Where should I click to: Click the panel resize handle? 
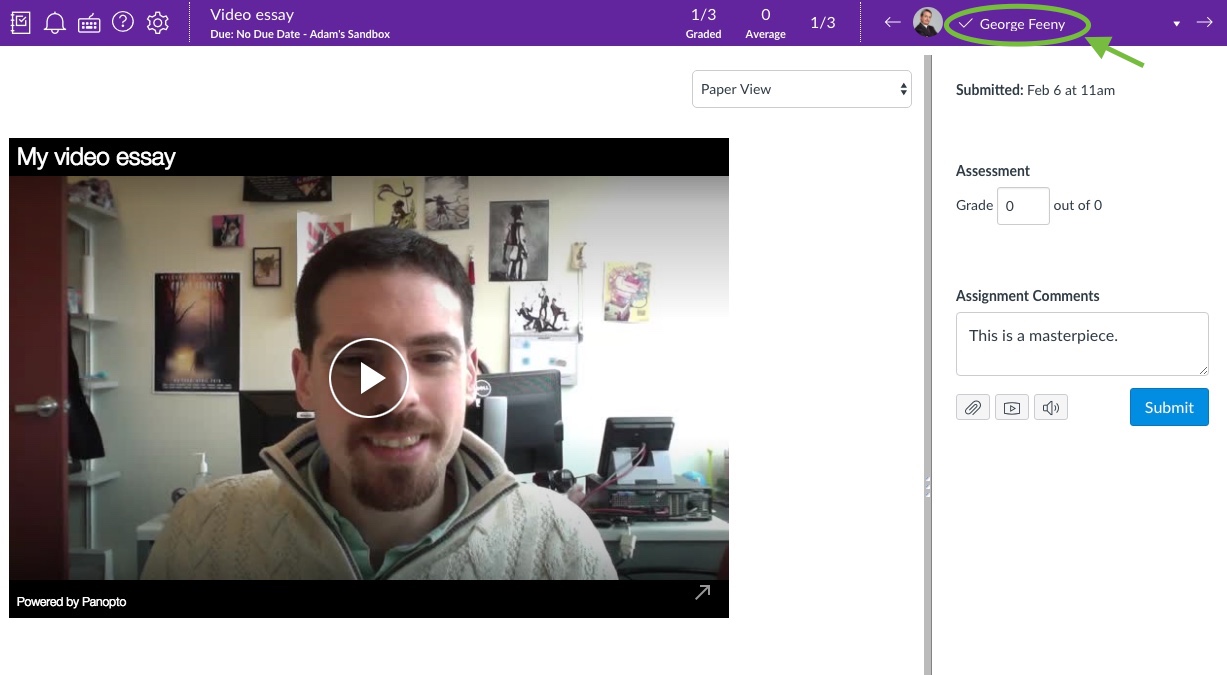tap(928, 487)
